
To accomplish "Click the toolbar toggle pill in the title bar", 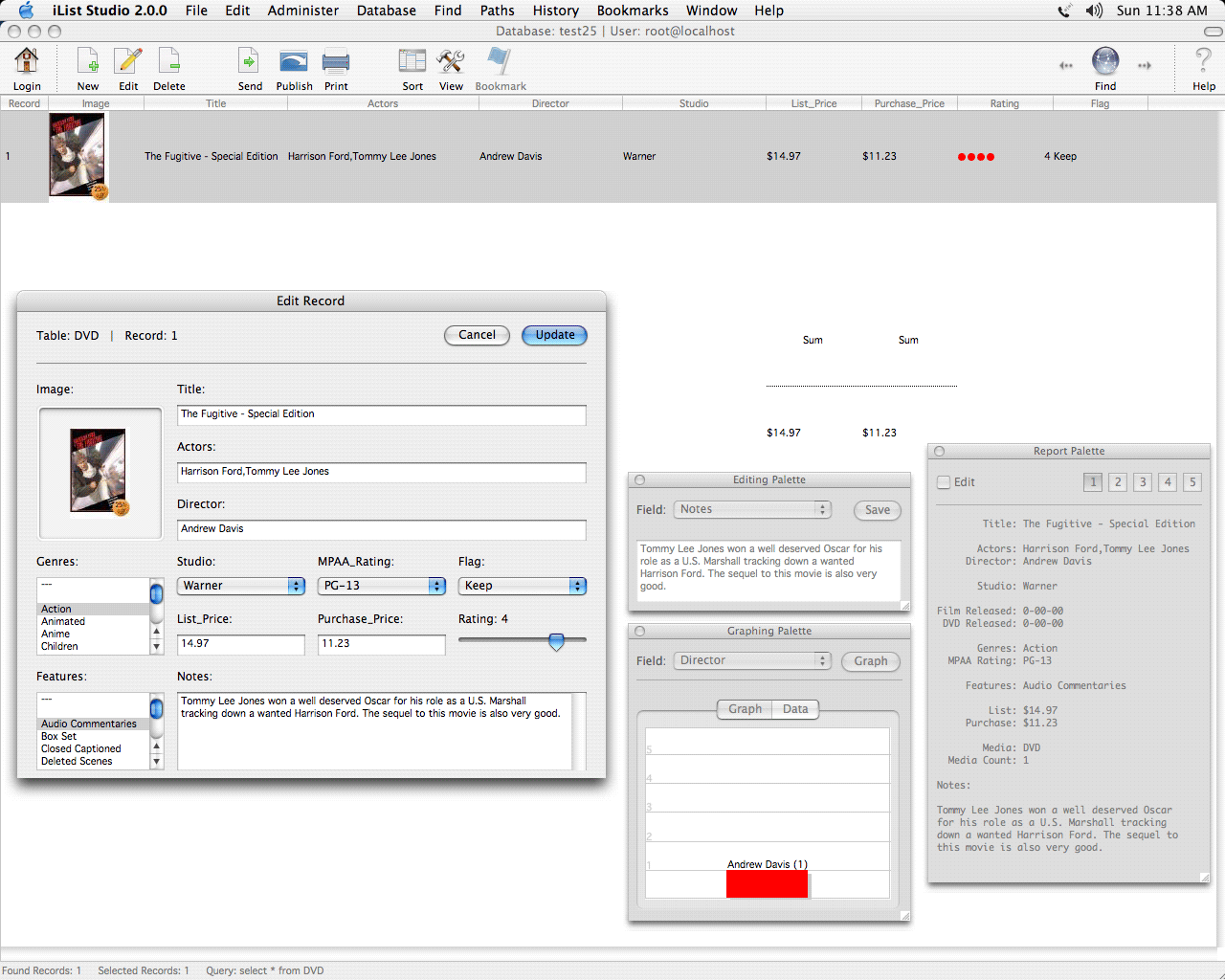I will tap(1213, 32).
